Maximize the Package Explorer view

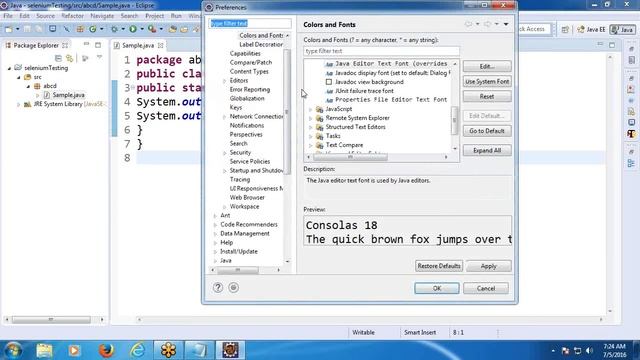98,45
